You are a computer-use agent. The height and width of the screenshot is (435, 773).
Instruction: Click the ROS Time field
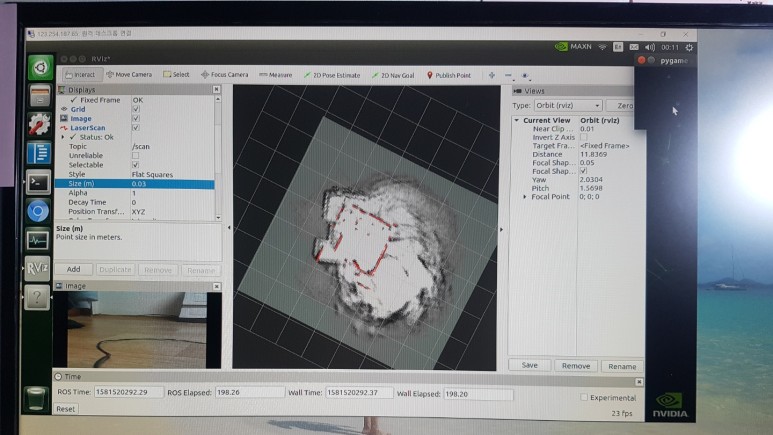(x=128, y=392)
